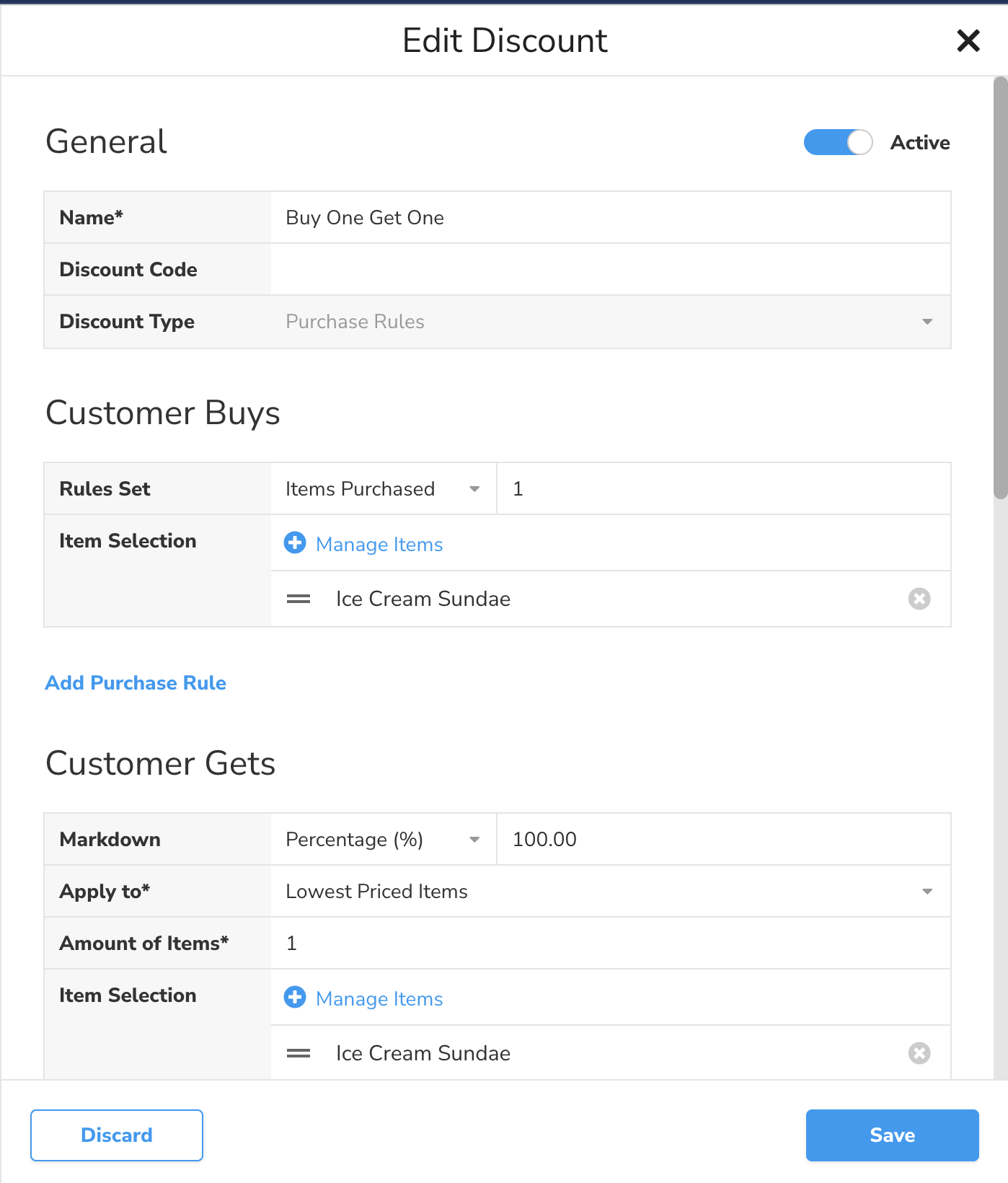Image resolution: width=1008 pixels, height=1183 pixels.
Task: Expand the Apply to Lowest Priced Items dropdown
Action: 610,892
